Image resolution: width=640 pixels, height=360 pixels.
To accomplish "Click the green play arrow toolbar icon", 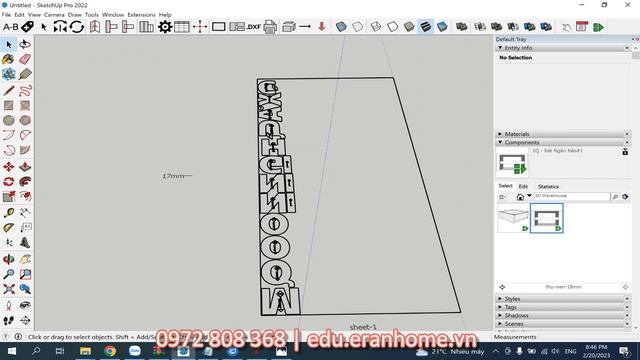I will pos(598,27).
